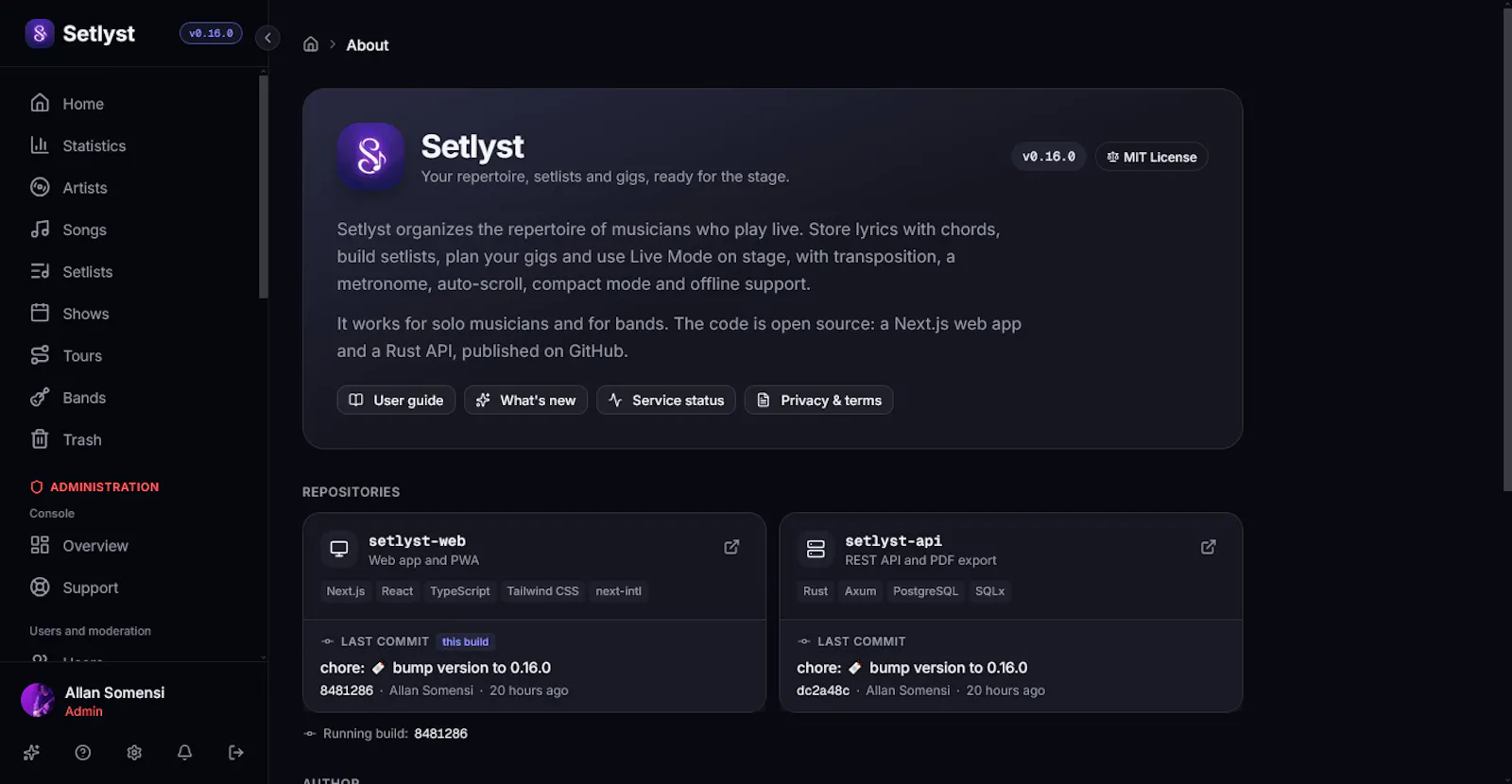The height and width of the screenshot is (784, 1512).
Task: Click the large Setlyst app logo in the About card
Action: tap(371, 157)
